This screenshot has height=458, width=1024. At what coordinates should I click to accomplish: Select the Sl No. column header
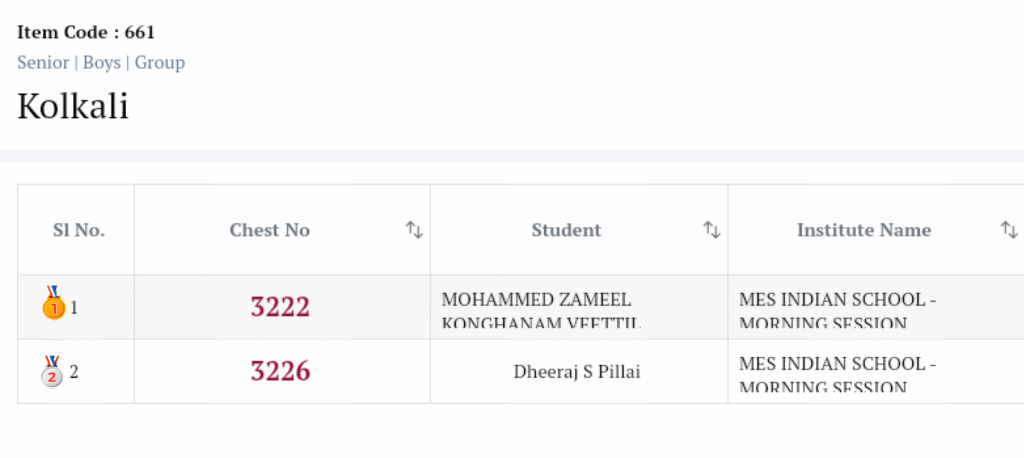[78, 230]
